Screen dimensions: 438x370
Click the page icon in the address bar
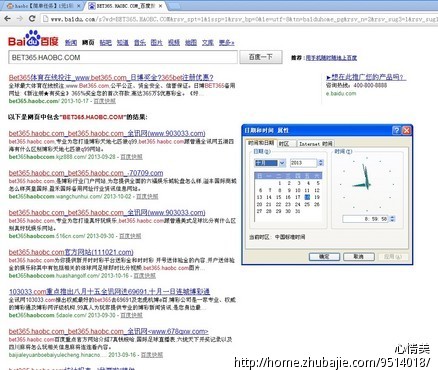pyautogui.click(x=45, y=19)
